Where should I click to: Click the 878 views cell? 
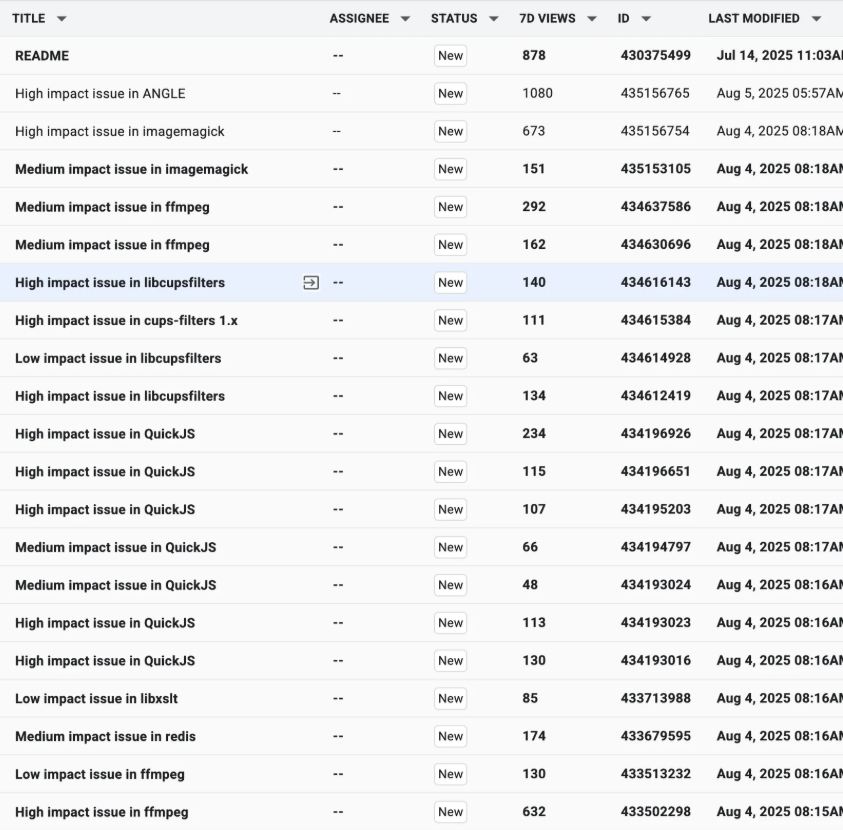pyautogui.click(x=534, y=55)
